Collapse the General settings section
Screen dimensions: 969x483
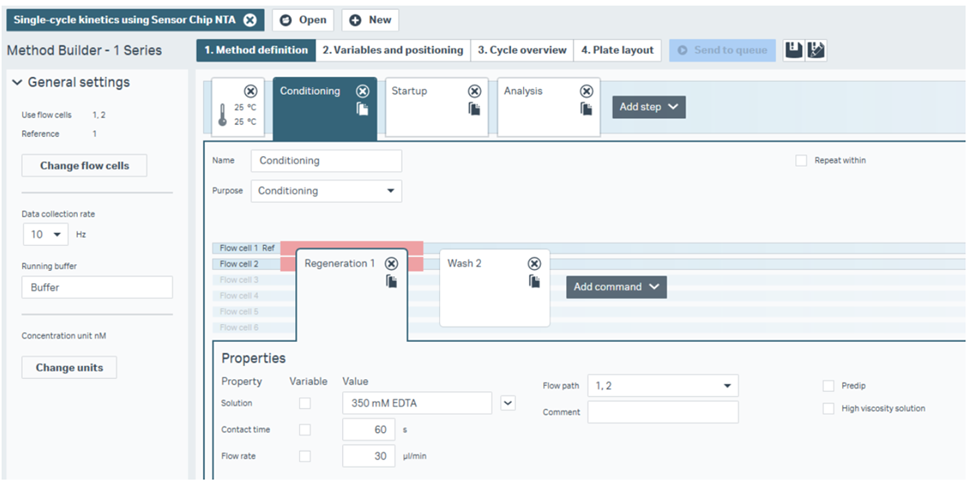pyautogui.click(x=17, y=83)
